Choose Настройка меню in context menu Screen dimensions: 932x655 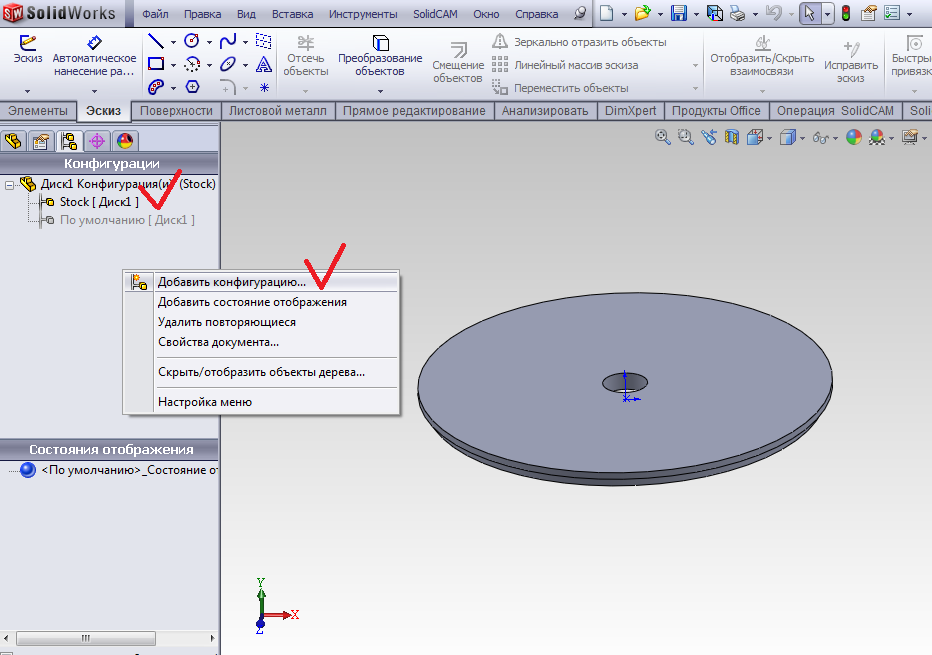[x=262, y=402]
